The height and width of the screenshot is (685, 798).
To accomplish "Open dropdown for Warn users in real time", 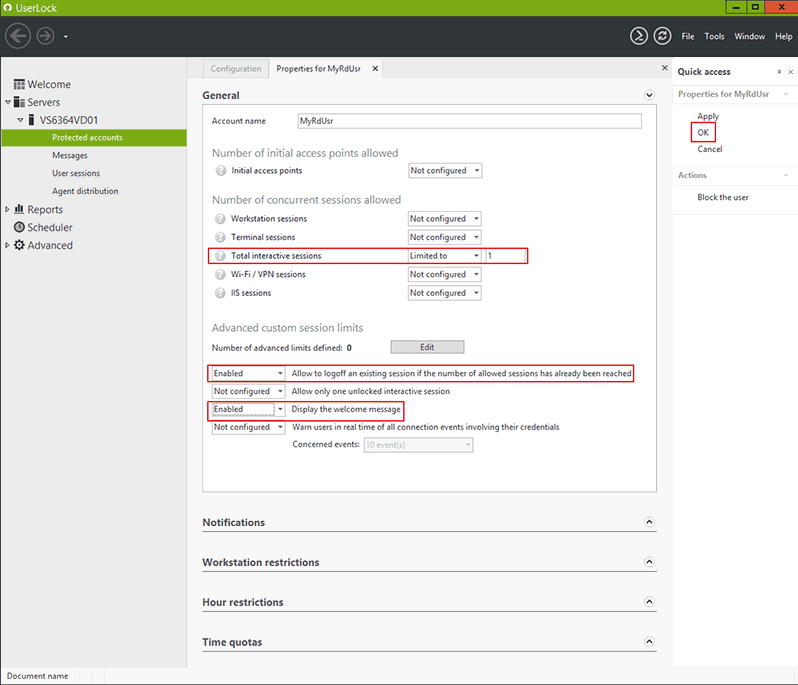I will pyautogui.click(x=248, y=427).
